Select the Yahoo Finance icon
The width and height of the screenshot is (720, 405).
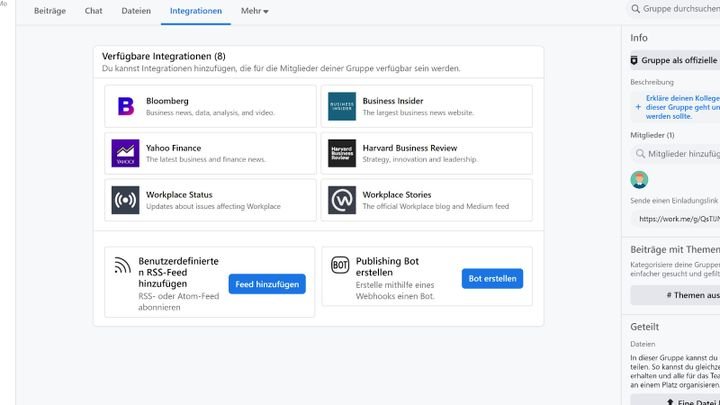coord(125,153)
